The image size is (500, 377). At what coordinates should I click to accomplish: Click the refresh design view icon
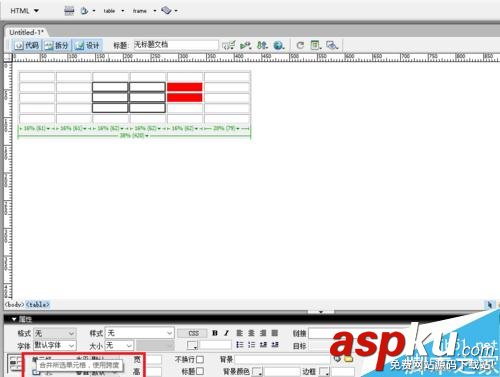300,45
